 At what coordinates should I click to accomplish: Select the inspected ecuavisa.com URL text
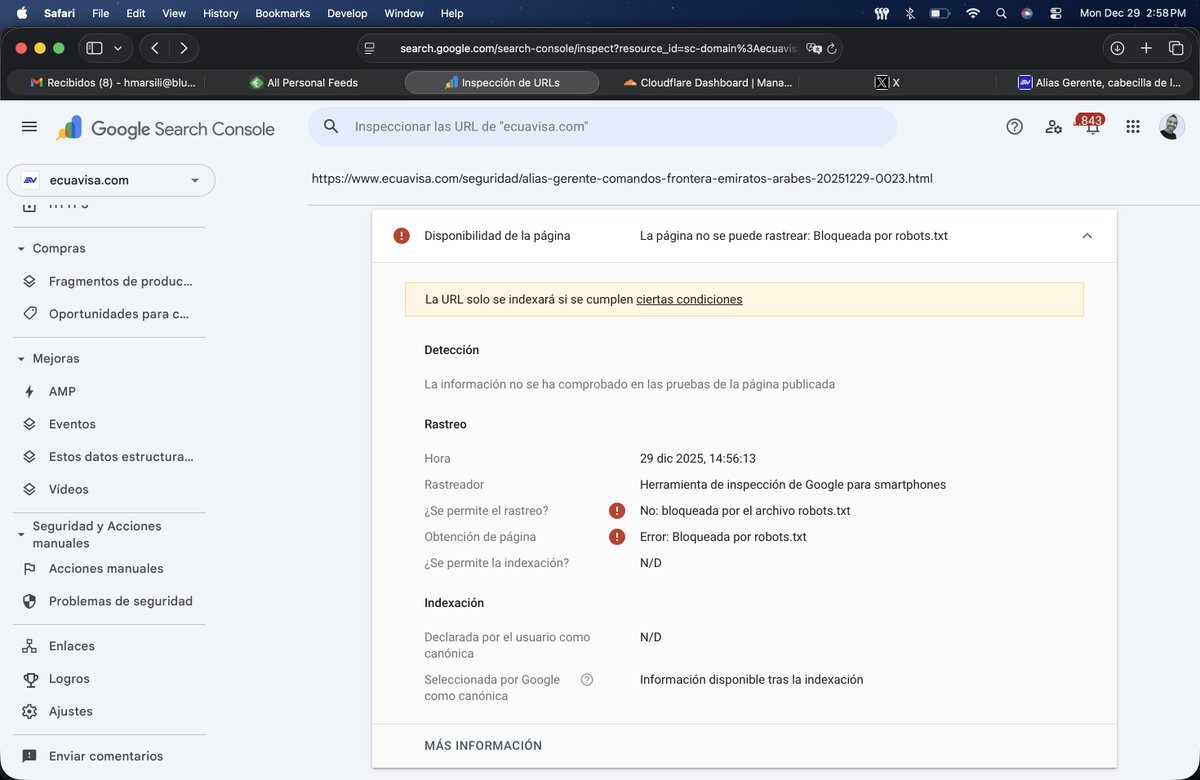(622, 179)
